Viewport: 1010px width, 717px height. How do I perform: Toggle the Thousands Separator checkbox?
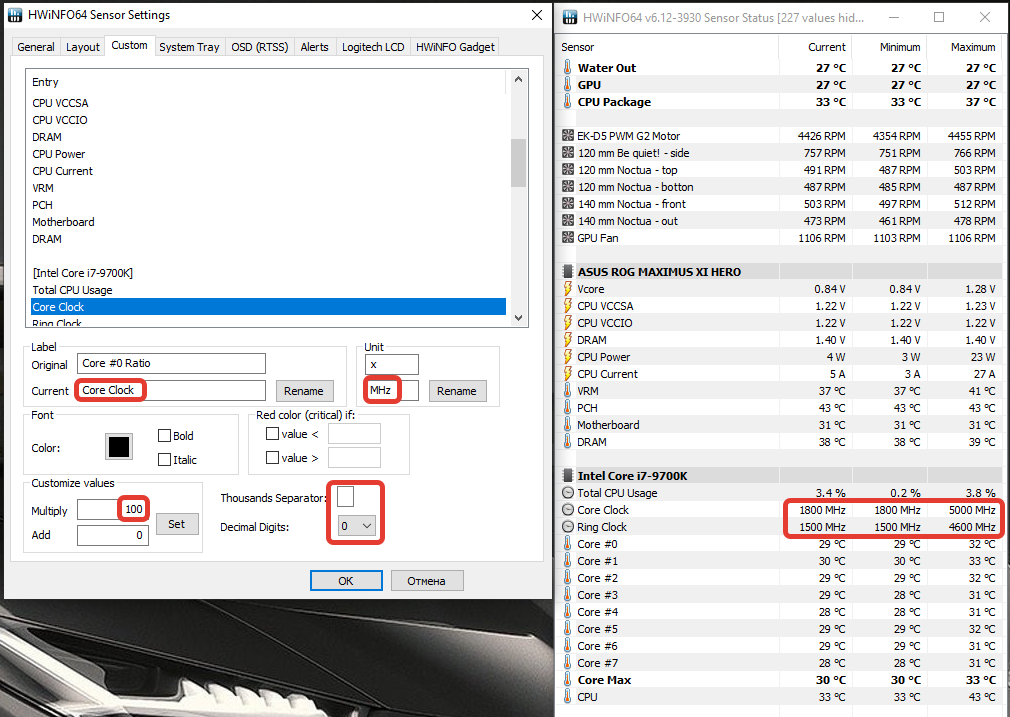pyautogui.click(x=345, y=496)
